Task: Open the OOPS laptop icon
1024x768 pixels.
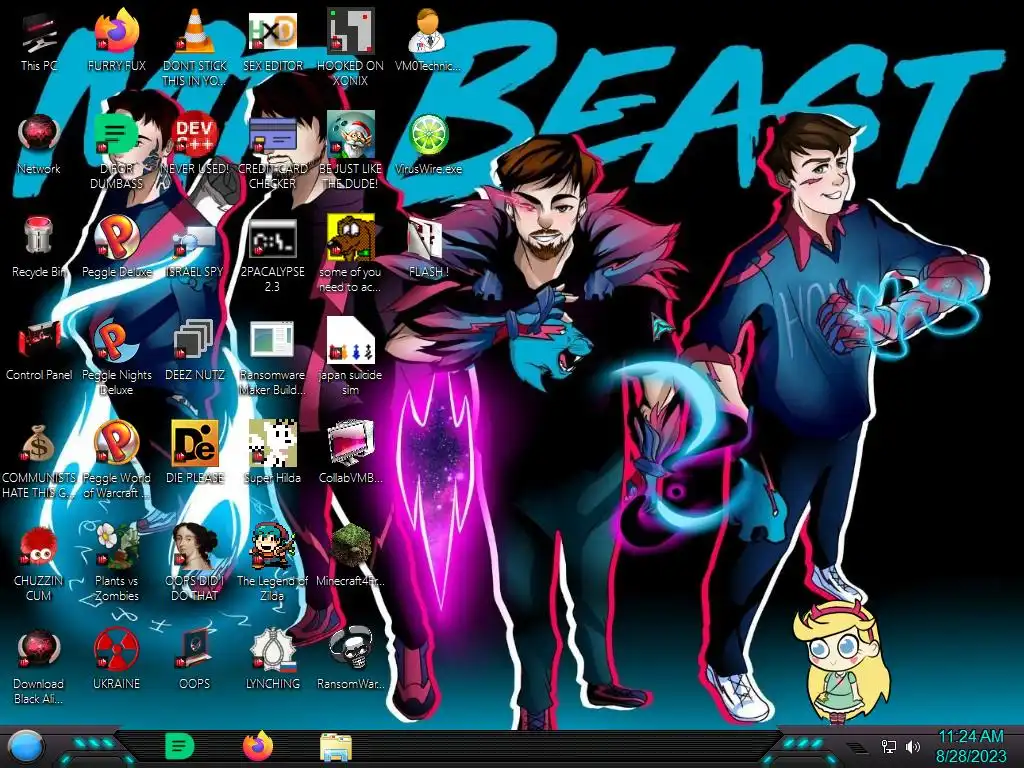Action: point(195,649)
